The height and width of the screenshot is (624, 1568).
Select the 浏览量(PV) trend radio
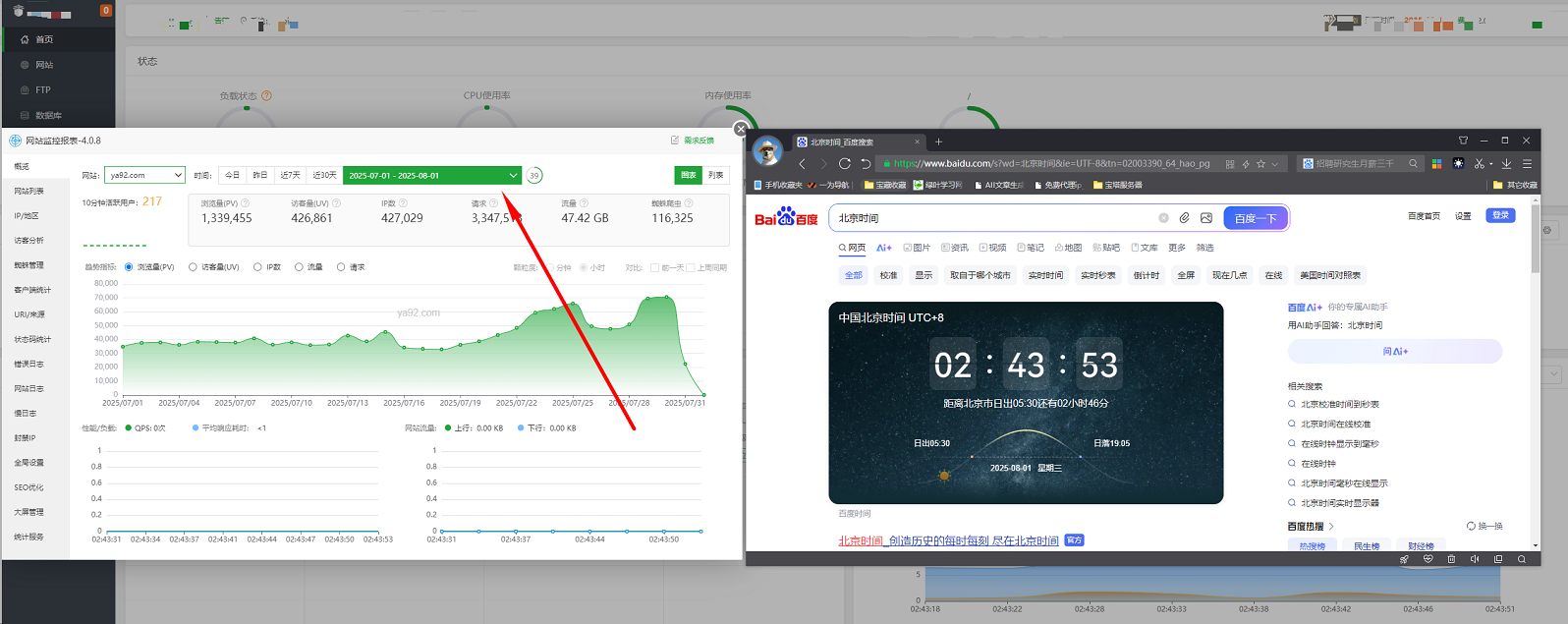tap(129, 267)
